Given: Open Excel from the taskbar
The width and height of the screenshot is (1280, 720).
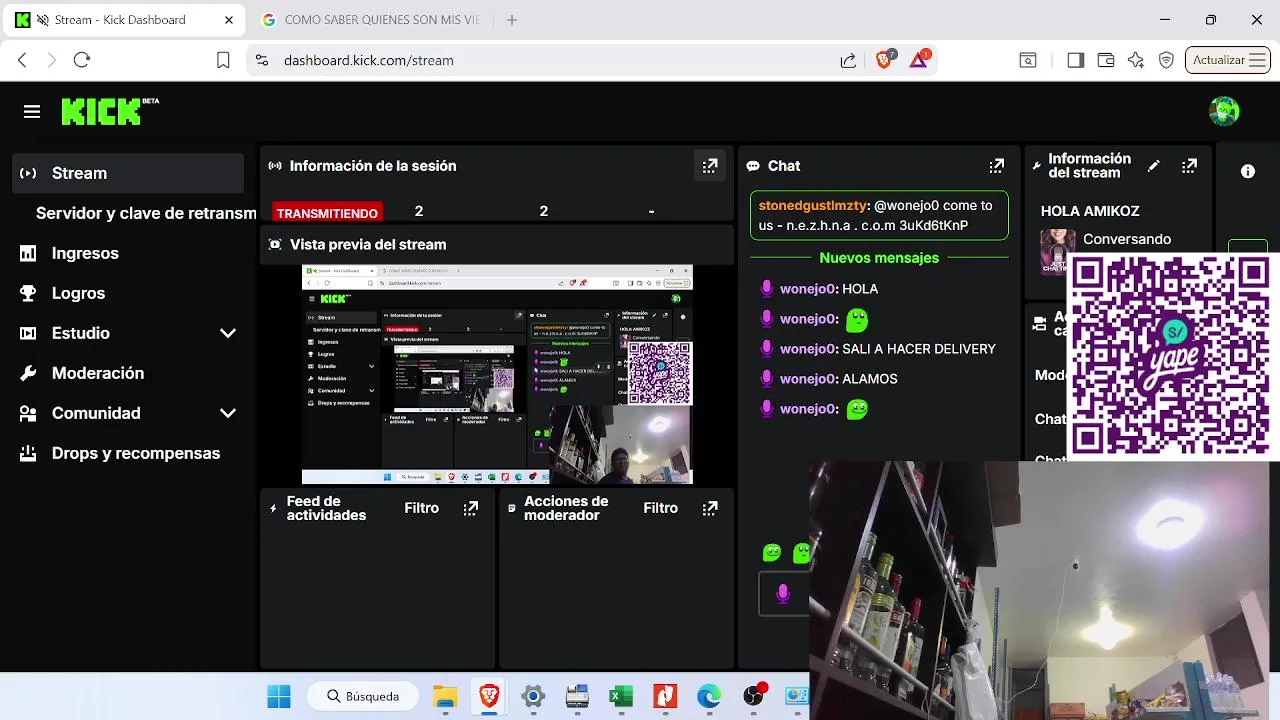Looking at the screenshot, I should coord(621,696).
